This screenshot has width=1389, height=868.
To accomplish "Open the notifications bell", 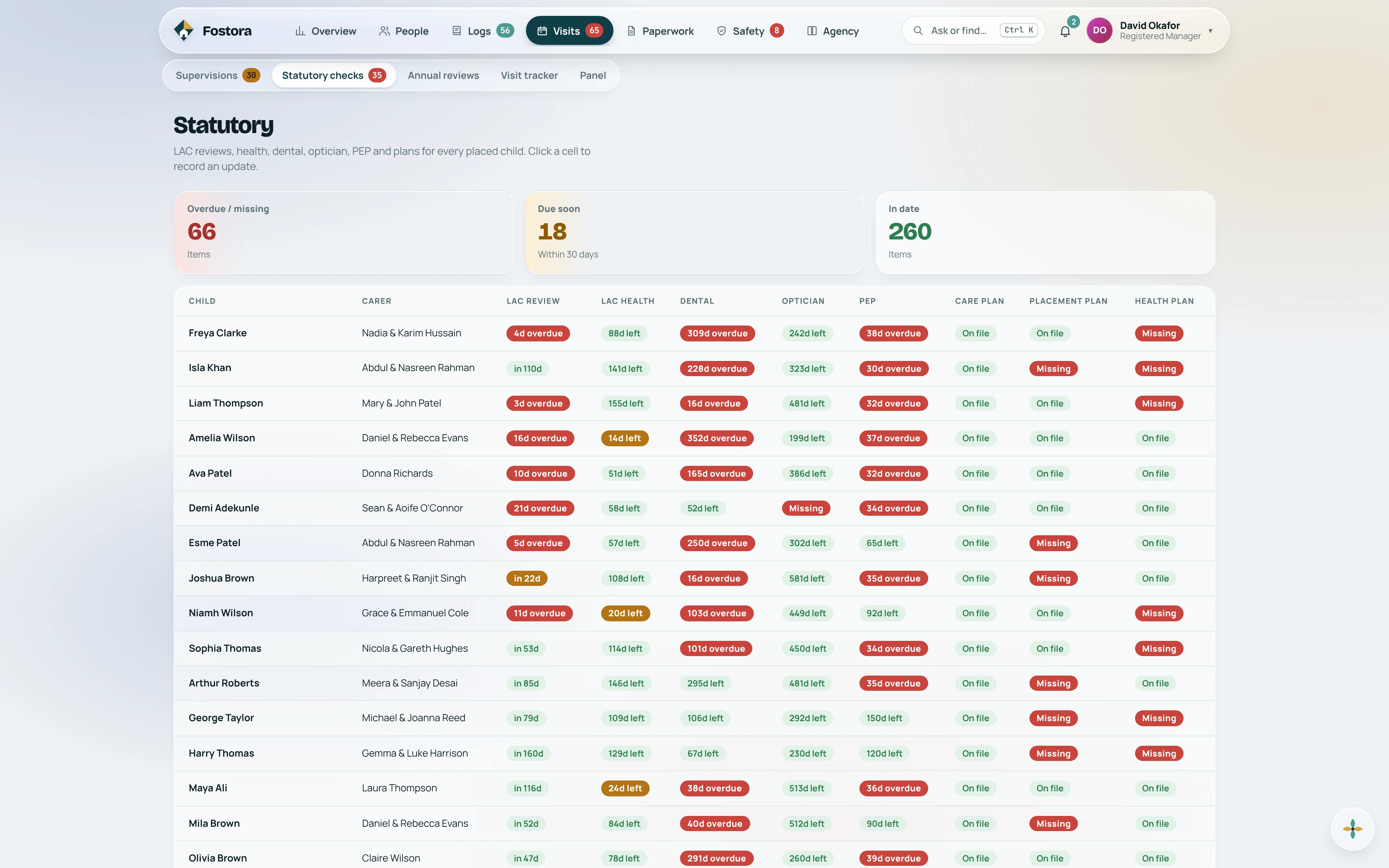I will pyautogui.click(x=1065, y=31).
